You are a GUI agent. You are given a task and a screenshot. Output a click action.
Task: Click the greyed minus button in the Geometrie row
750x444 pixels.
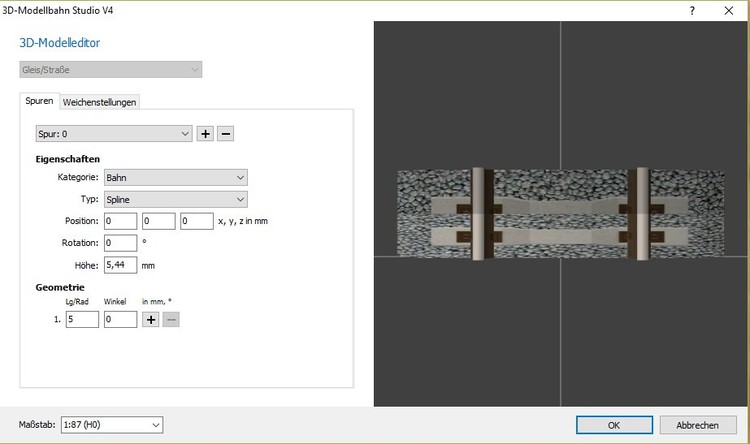pos(171,320)
